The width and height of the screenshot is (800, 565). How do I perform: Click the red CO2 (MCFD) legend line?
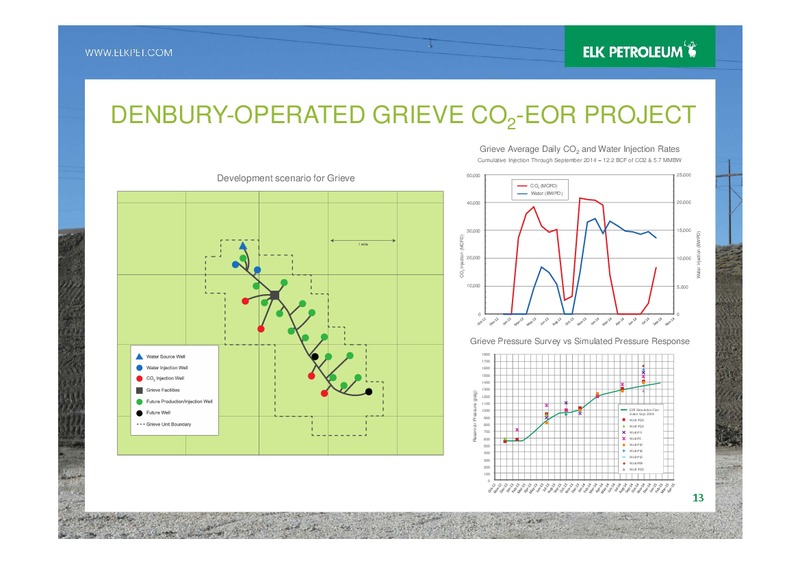(x=522, y=186)
